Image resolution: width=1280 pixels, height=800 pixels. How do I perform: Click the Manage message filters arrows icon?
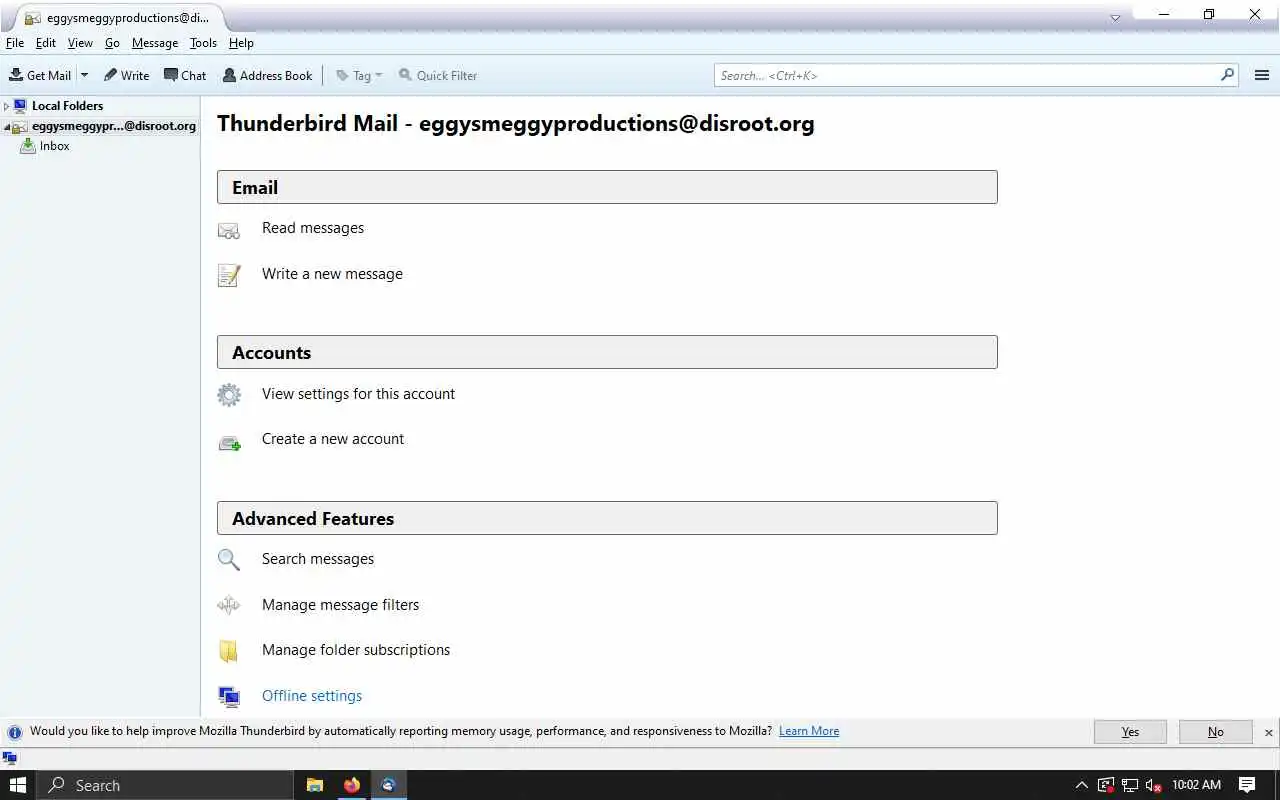pos(229,605)
